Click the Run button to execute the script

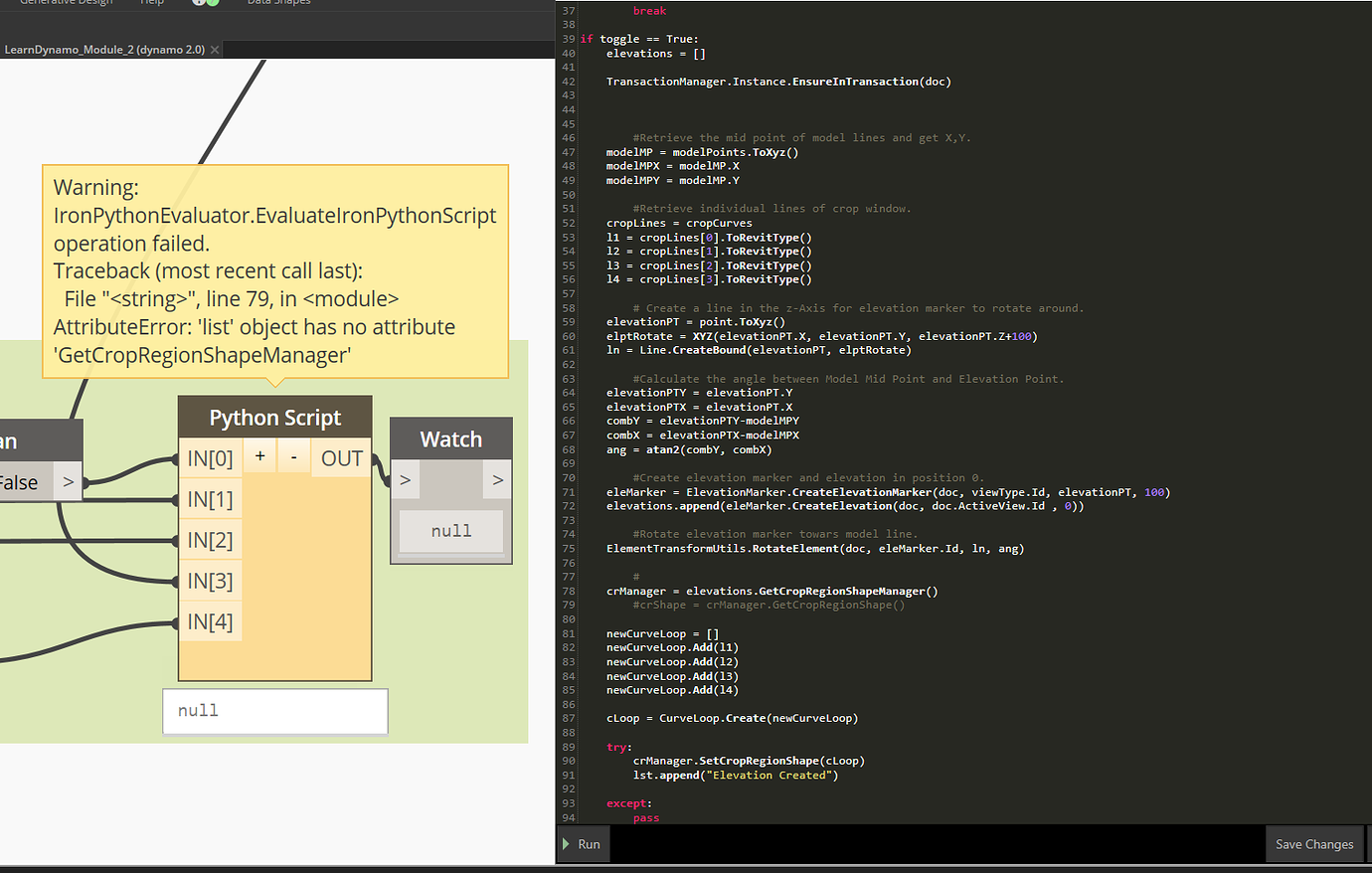(x=583, y=843)
